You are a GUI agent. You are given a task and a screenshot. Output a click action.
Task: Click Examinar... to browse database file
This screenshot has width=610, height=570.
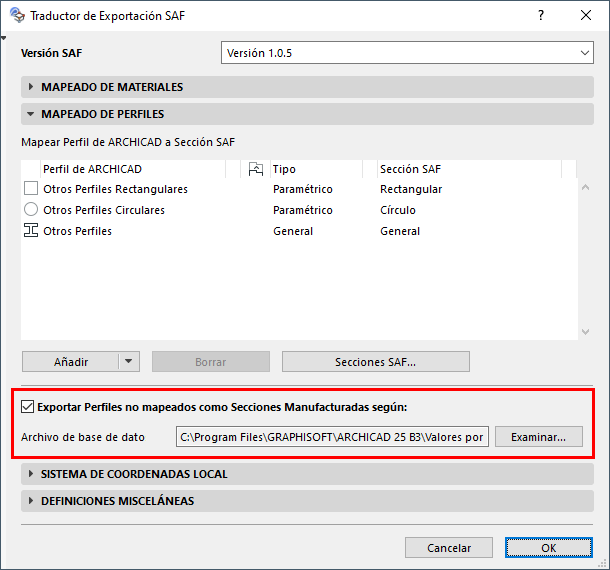pos(538,437)
